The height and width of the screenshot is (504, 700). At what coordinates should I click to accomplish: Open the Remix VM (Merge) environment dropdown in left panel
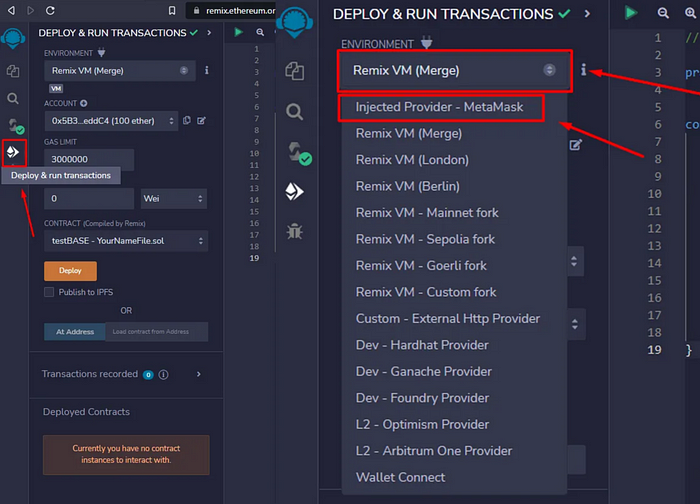tap(120, 71)
